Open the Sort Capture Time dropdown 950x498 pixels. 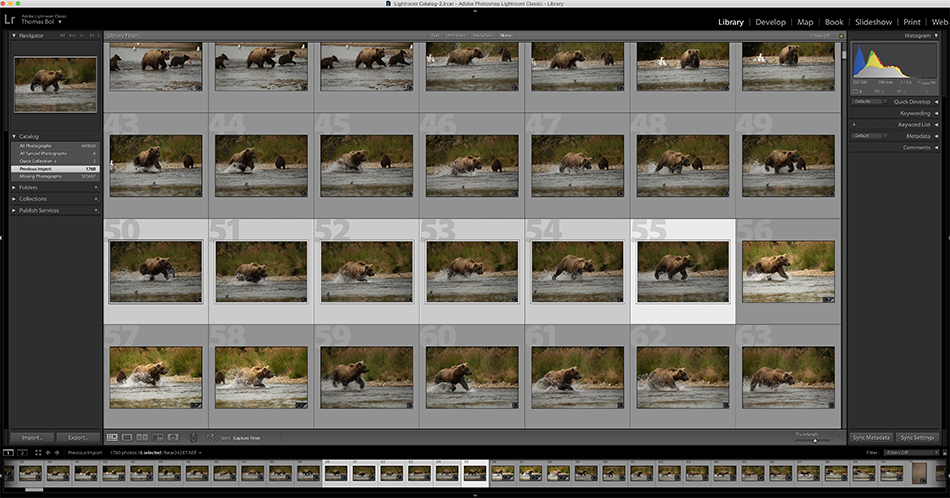[247, 437]
